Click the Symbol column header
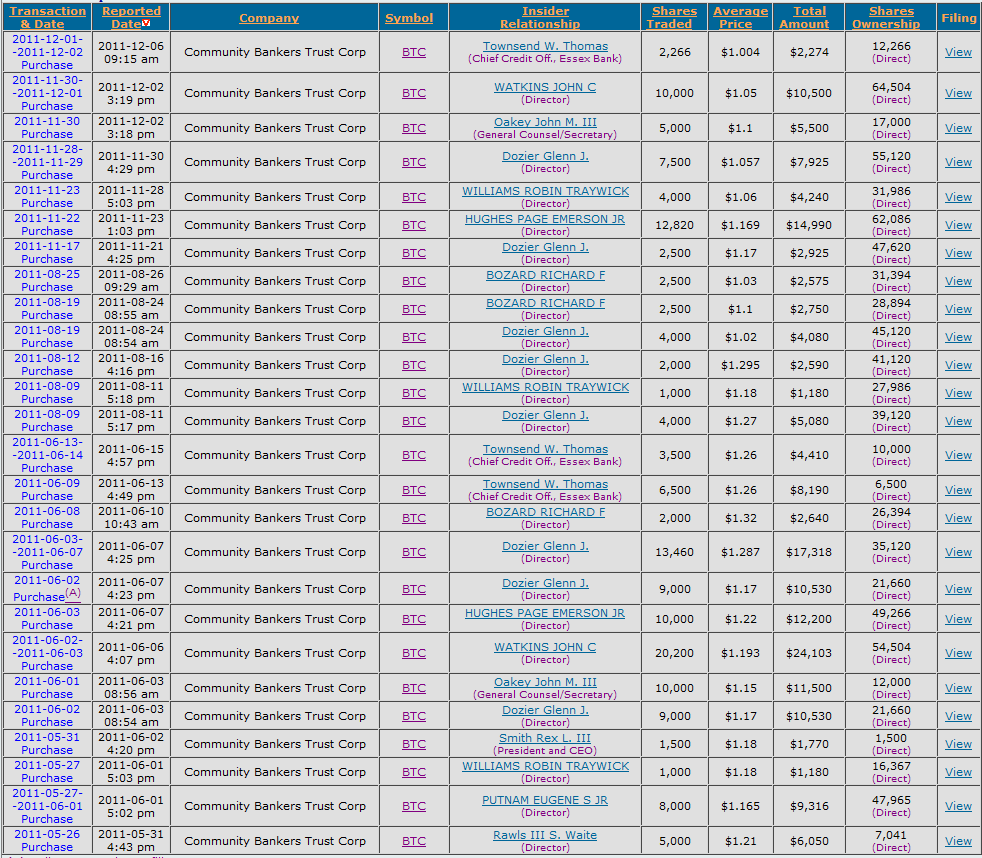Screen dimensions: 982x858 [x=409, y=18]
